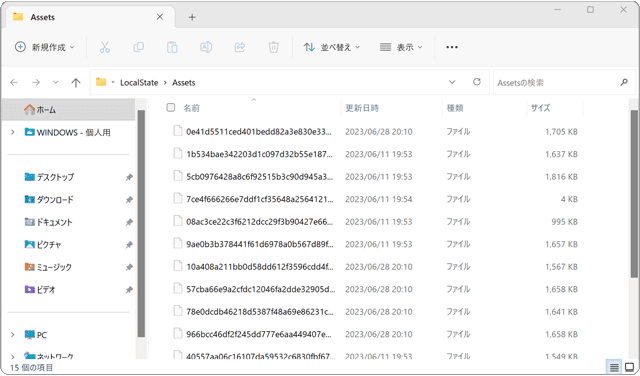Screen dimensions: 640x376
Task: Select file 78e0dcdb46218d5387f48a69e86231c
Action: coord(260,311)
